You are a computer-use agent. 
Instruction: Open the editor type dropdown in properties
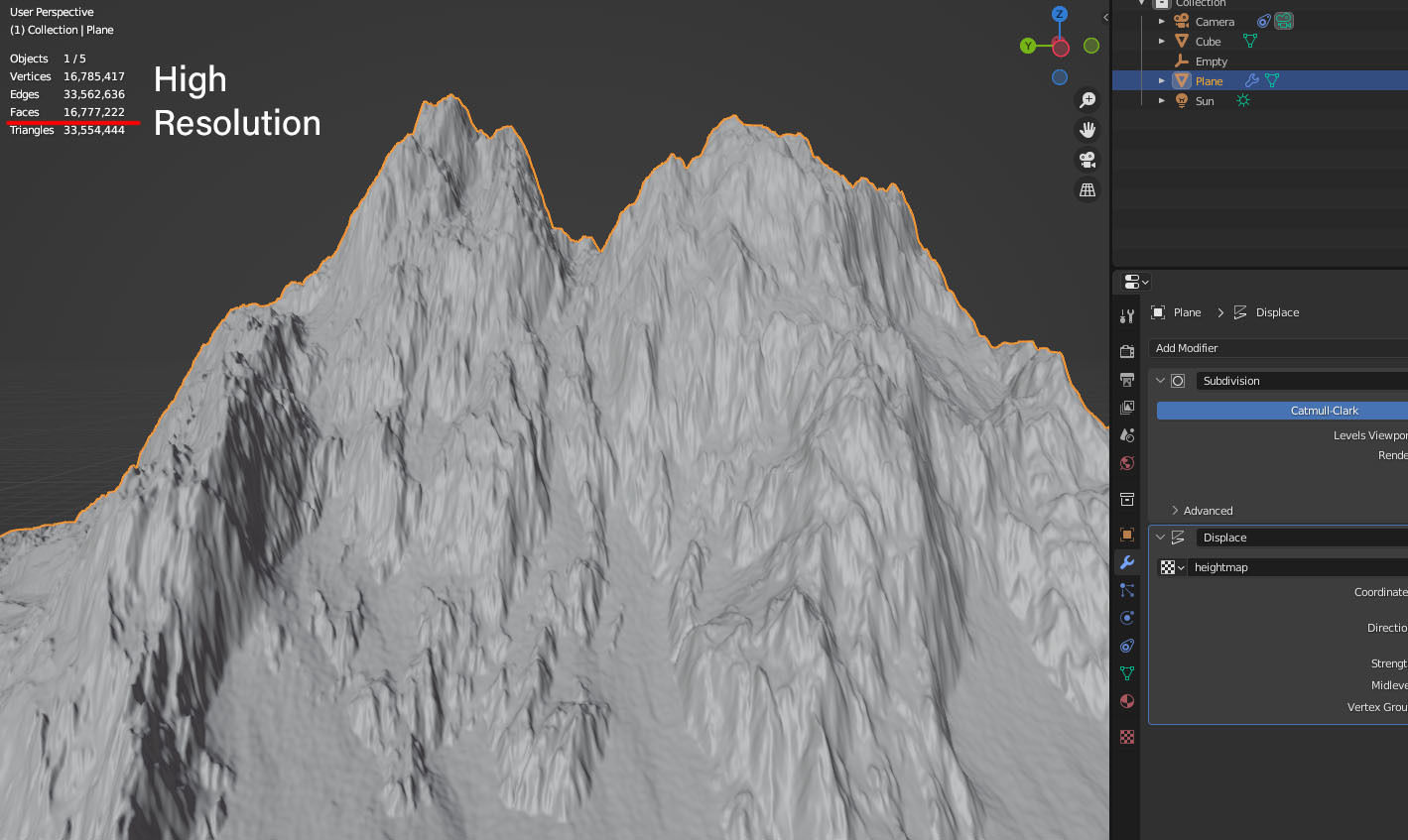(1136, 282)
